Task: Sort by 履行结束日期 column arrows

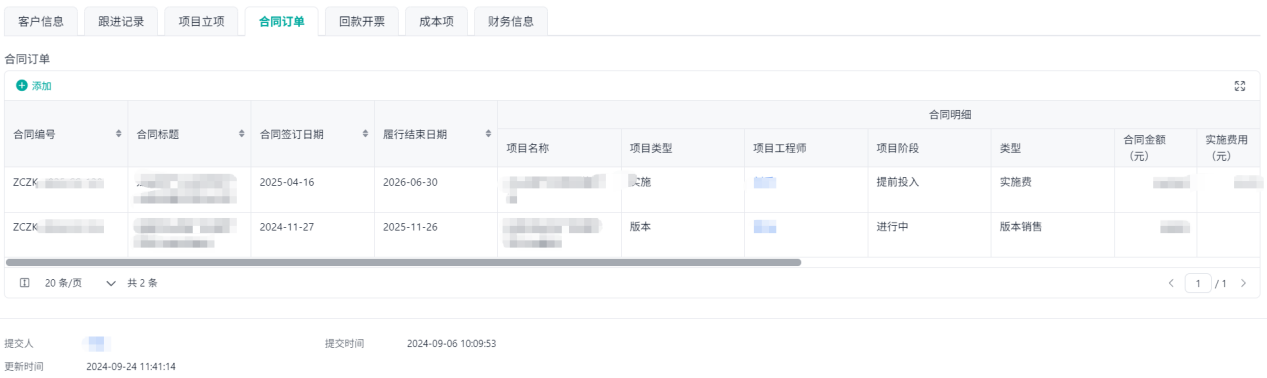Action: click(x=488, y=134)
